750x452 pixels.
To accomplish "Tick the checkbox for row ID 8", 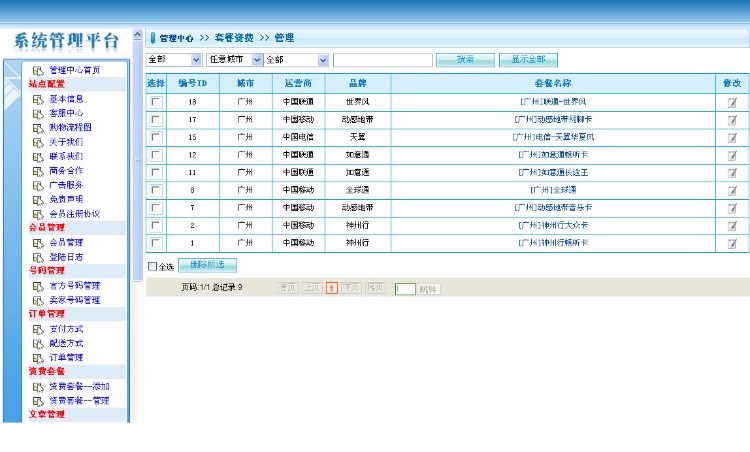I will point(156,190).
